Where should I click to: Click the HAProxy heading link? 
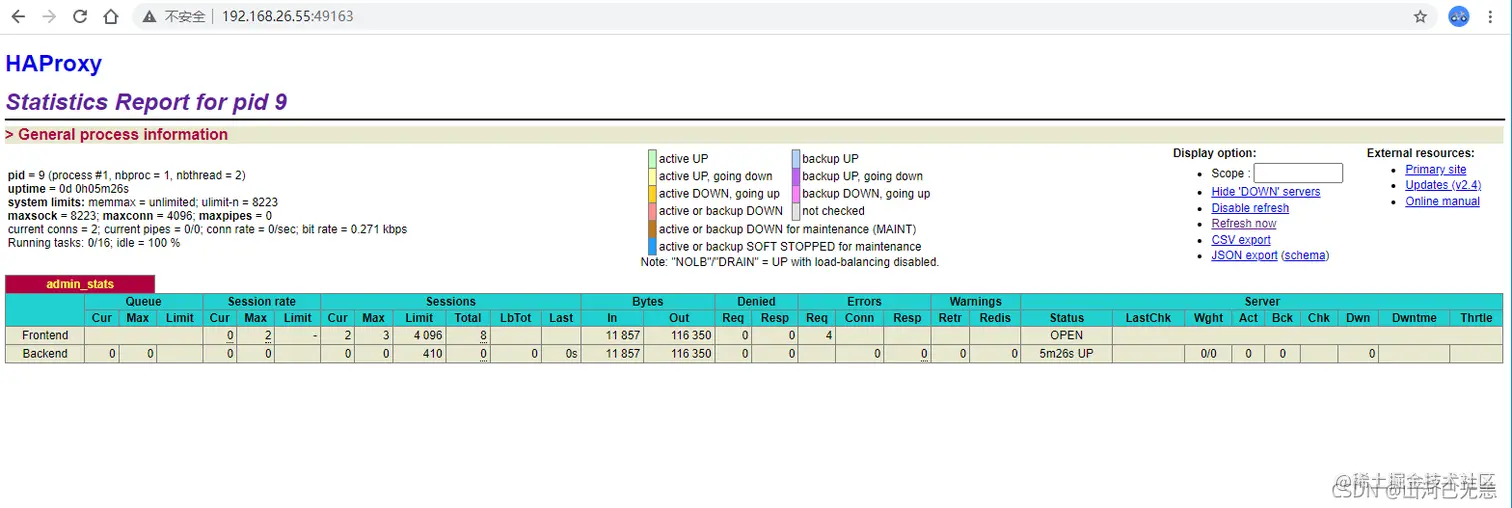point(54,64)
